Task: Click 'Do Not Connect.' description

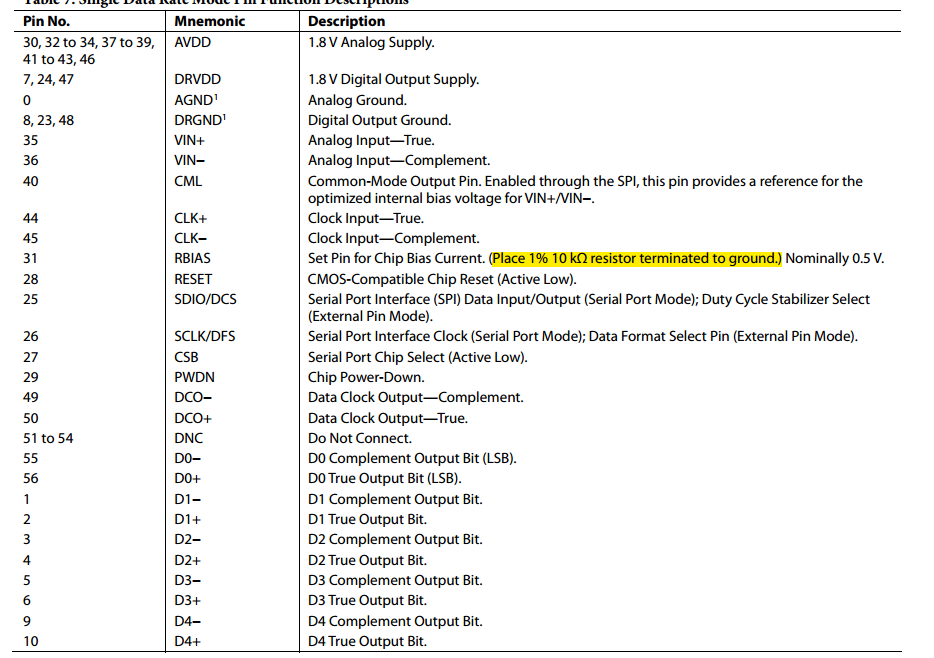Action: pos(360,438)
